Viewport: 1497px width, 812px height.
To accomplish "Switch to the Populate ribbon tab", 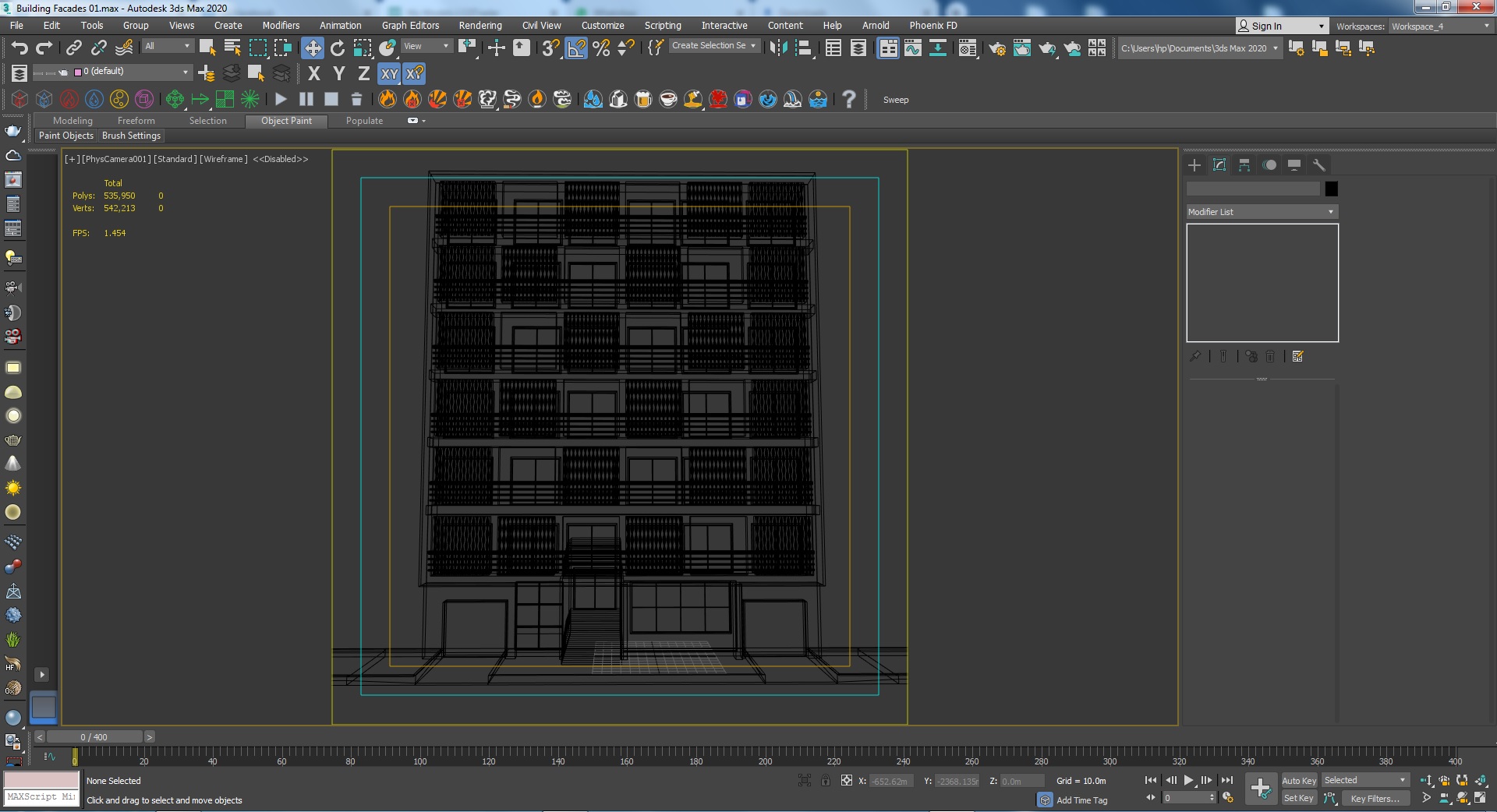I will tap(364, 121).
